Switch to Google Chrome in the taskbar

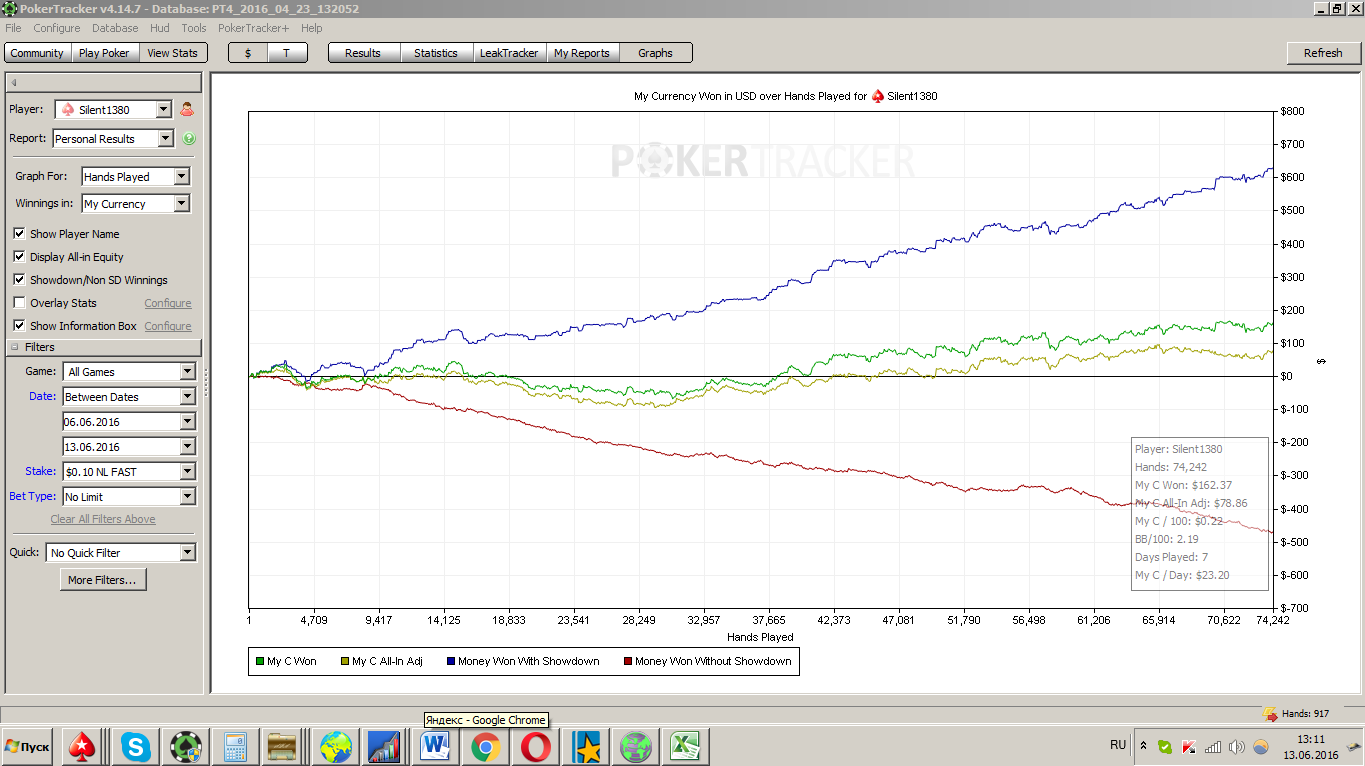[x=486, y=747]
